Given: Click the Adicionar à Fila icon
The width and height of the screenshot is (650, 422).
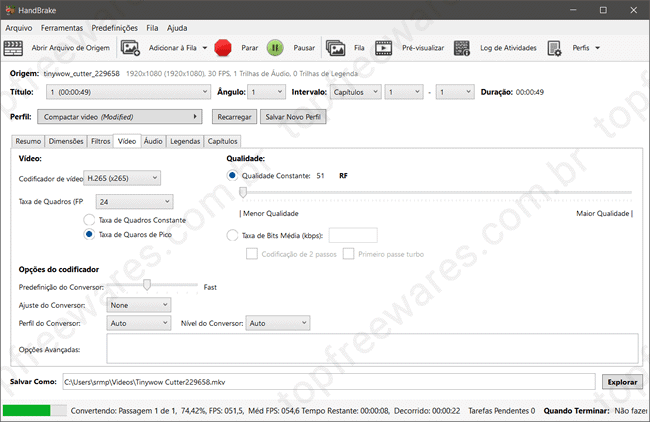Looking at the screenshot, I should 131,47.
